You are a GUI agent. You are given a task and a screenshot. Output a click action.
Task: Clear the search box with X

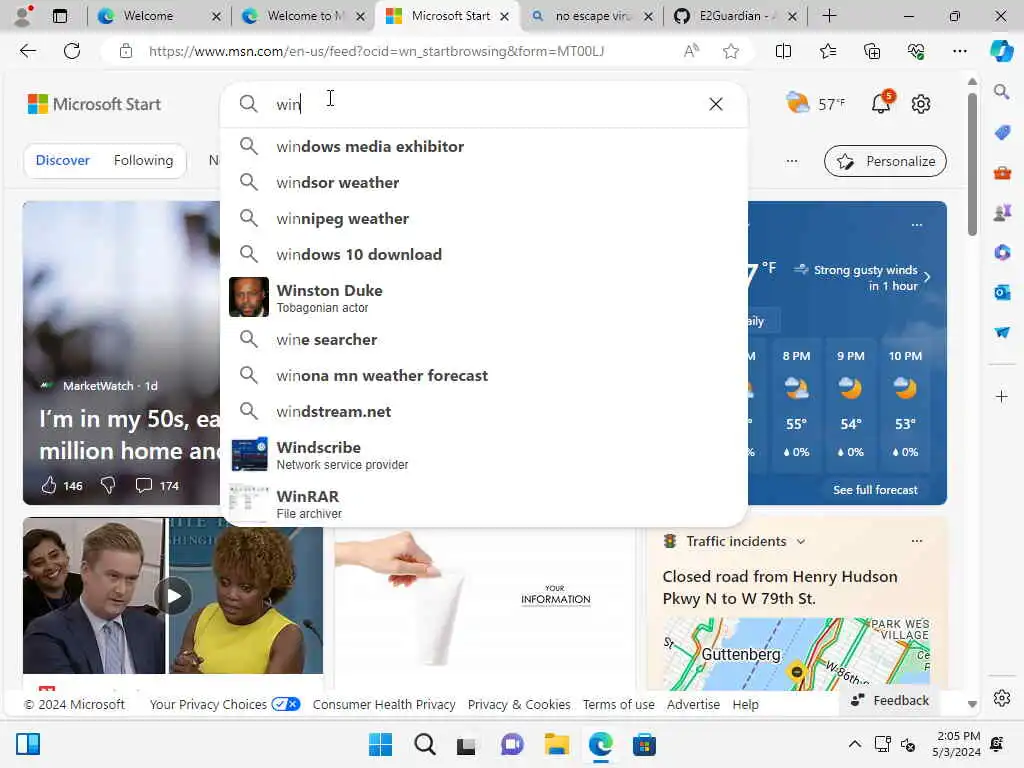[716, 104]
